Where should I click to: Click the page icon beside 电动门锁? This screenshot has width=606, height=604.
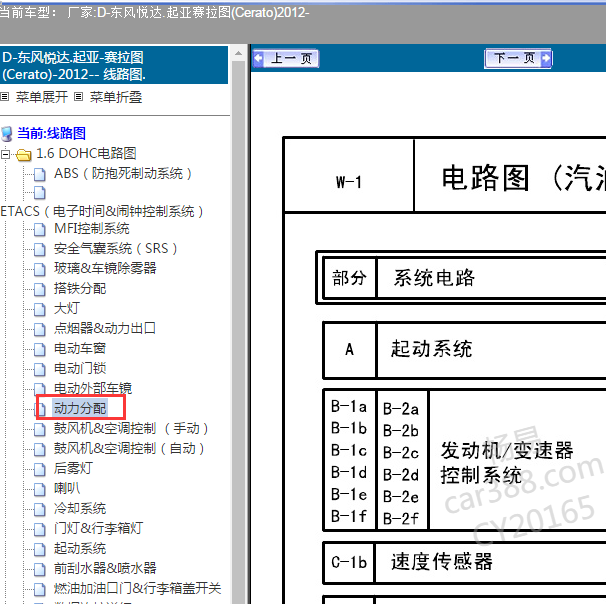[x=39, y=369]
